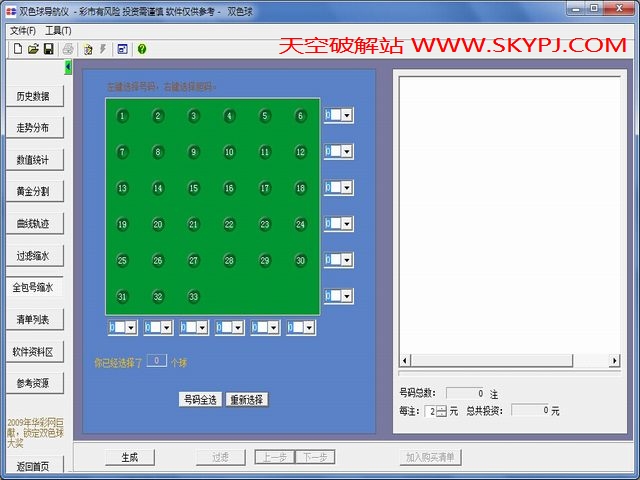Click the 每注 price spinner arrows
The height and width of the screenshot is (480, 640).
(441, 410)
